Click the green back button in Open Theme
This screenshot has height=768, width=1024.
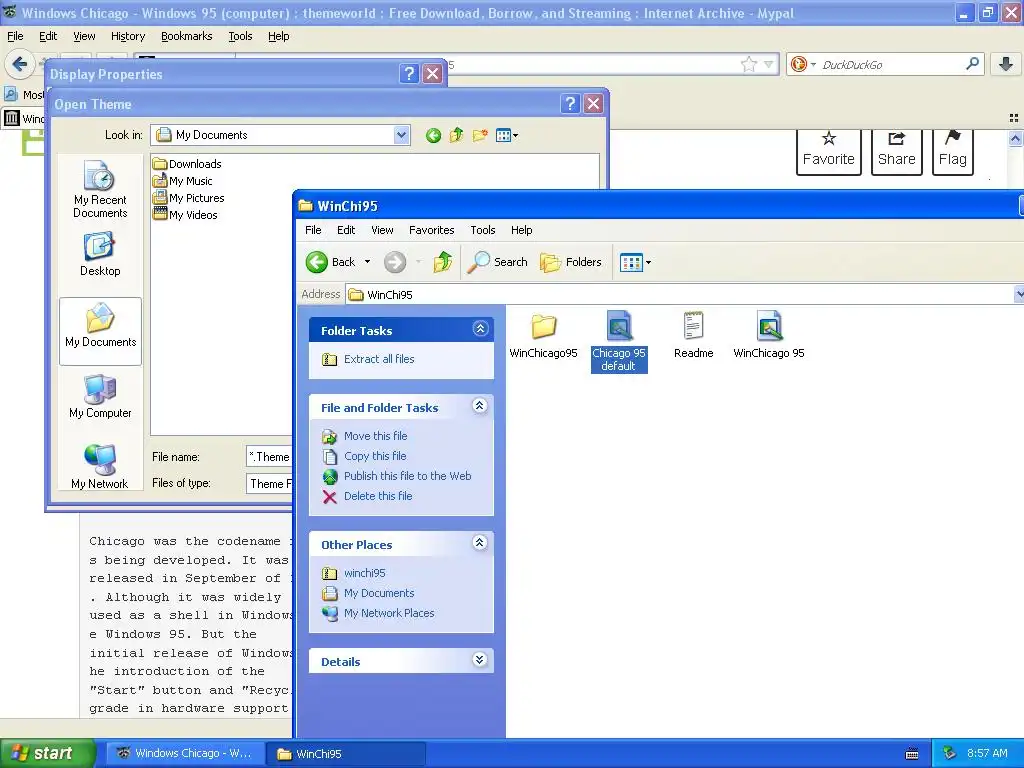point(433,136)
